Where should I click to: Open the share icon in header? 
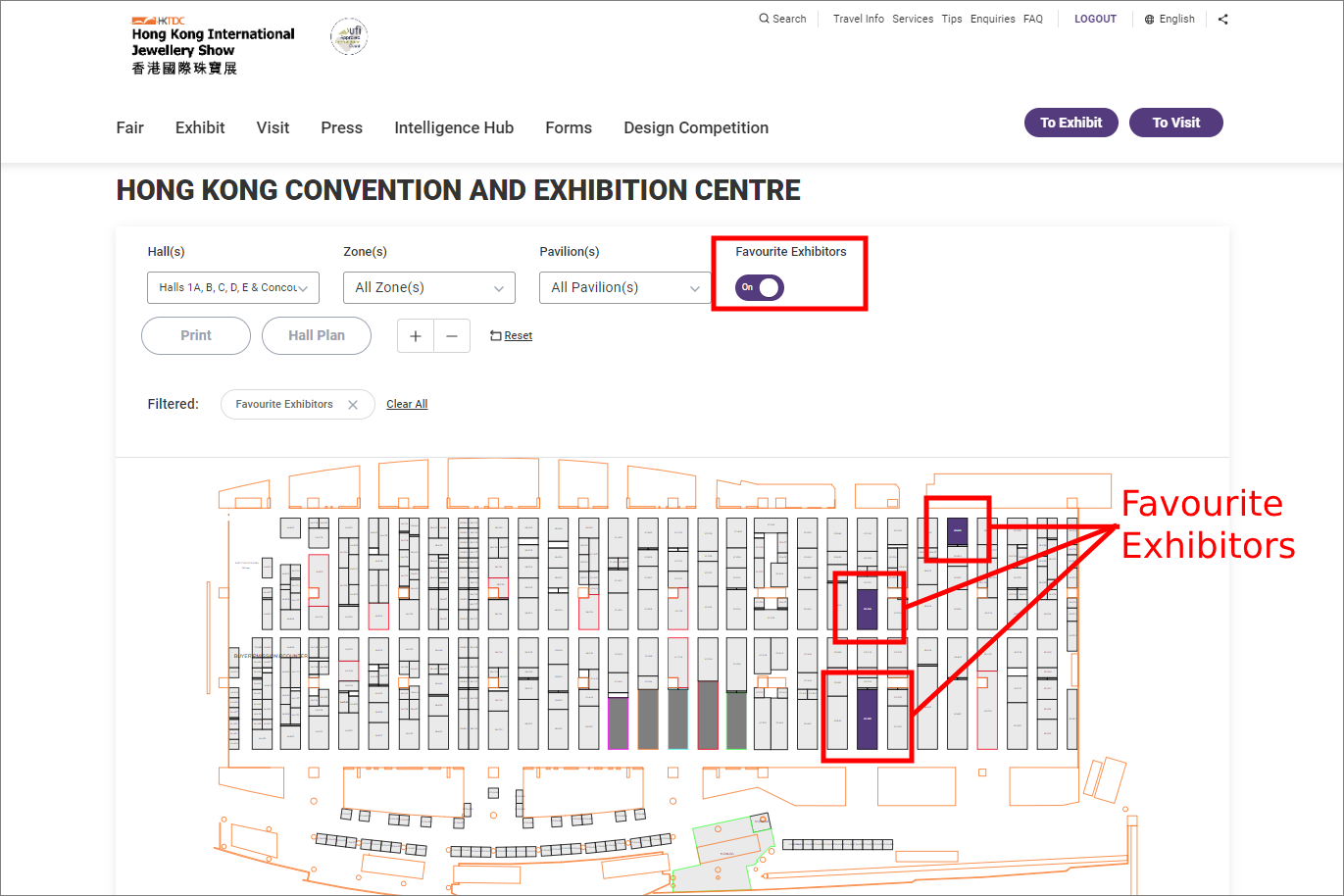pos(1222,19)
